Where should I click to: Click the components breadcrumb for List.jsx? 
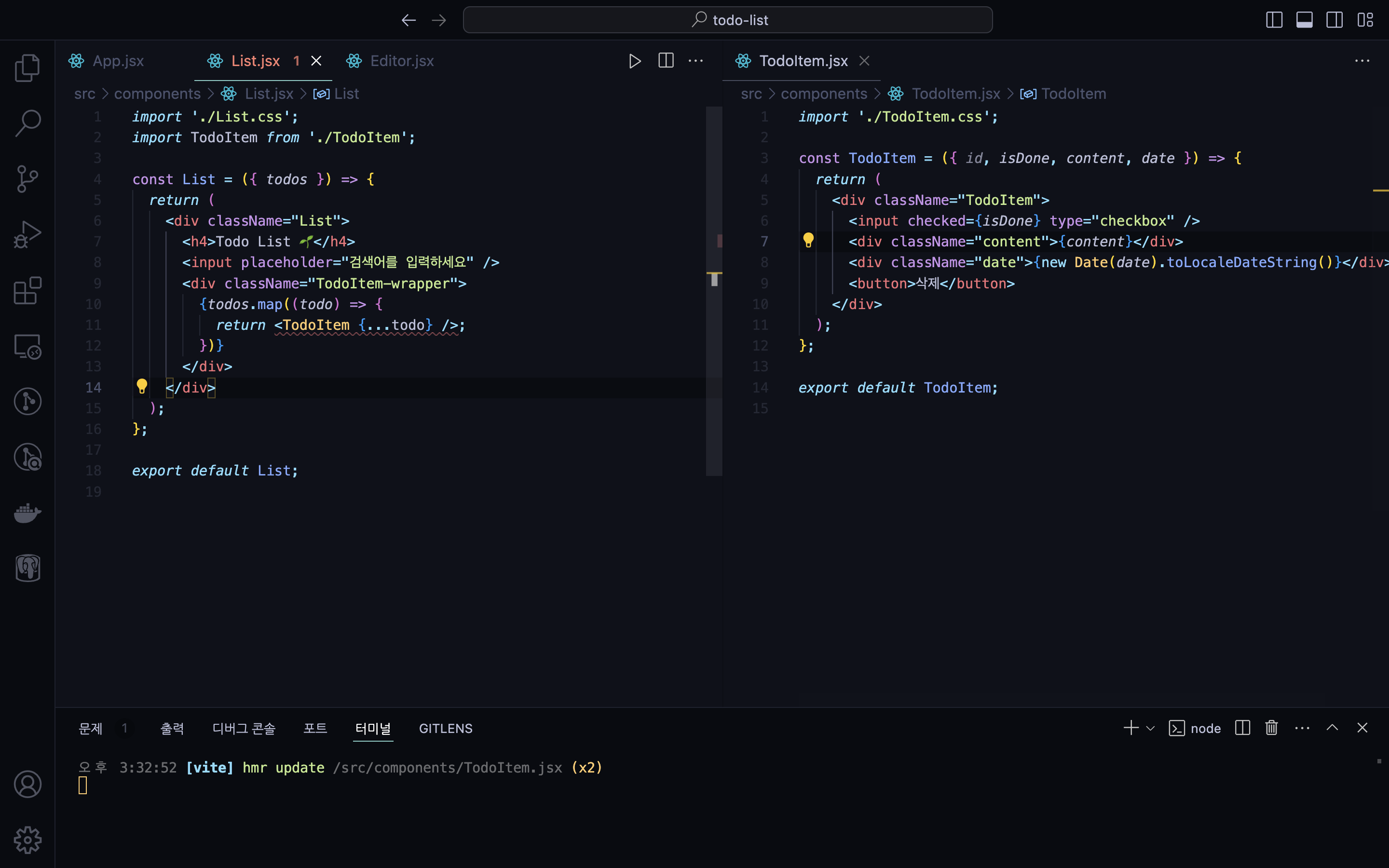tap(157, 94)
